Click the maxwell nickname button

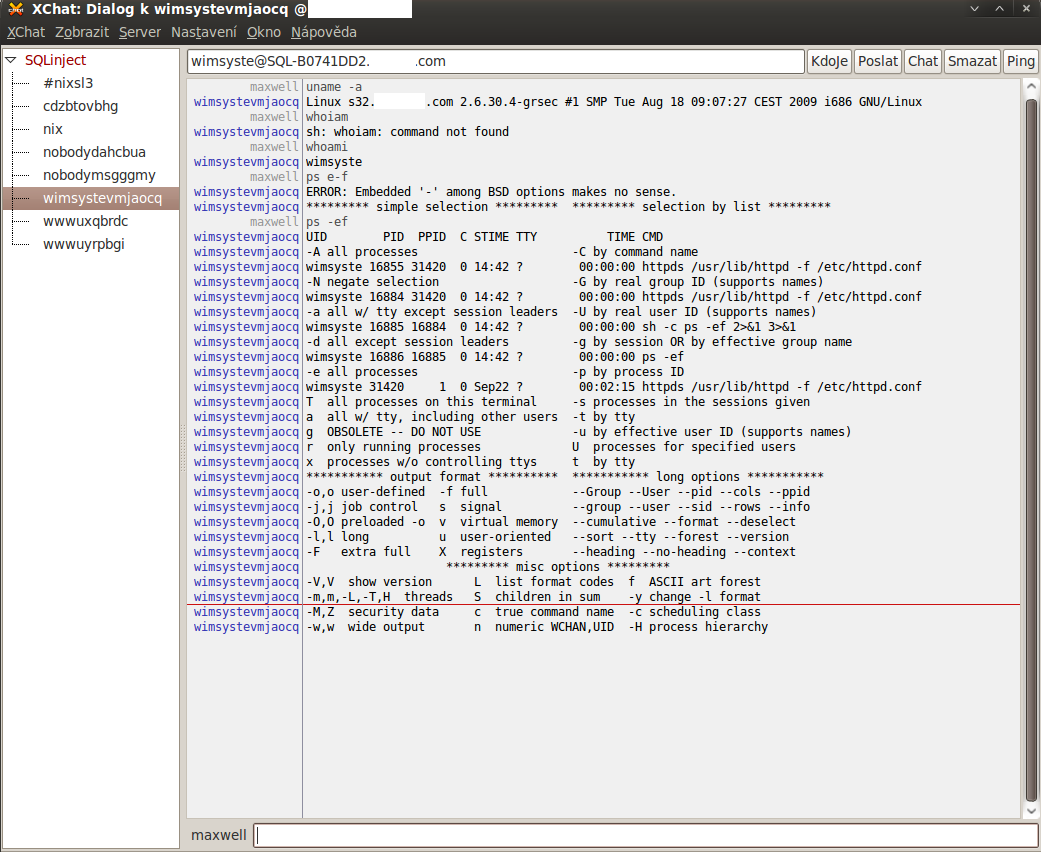coord(218,835)
